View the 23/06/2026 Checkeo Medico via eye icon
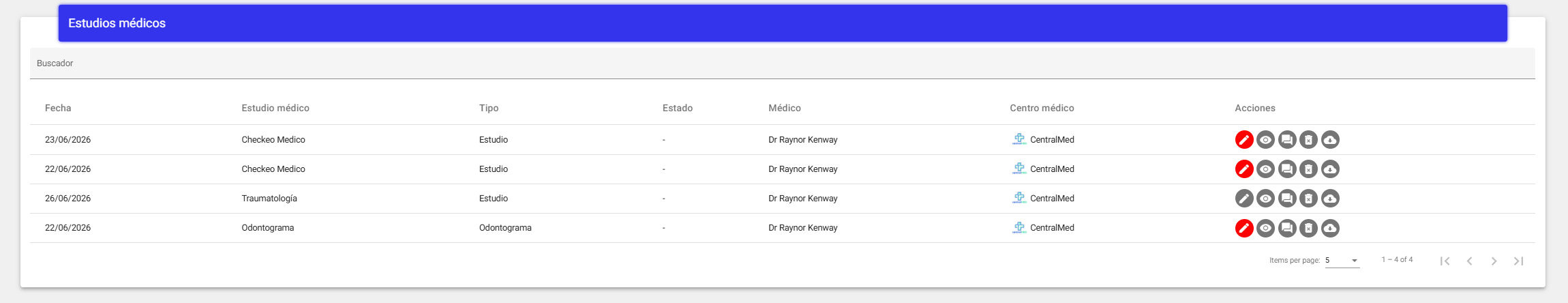Screen dimensions: 1568x303 [x=1265, y=140]
